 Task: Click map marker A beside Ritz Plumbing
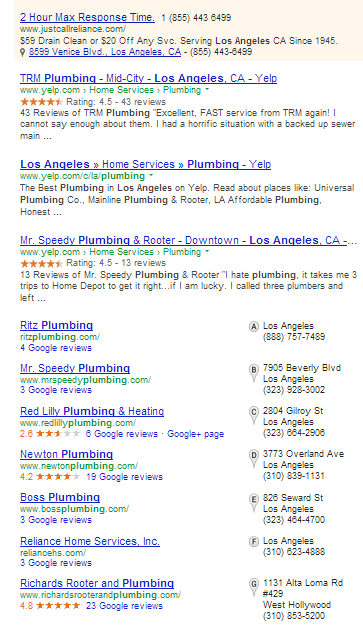point(254,327)
